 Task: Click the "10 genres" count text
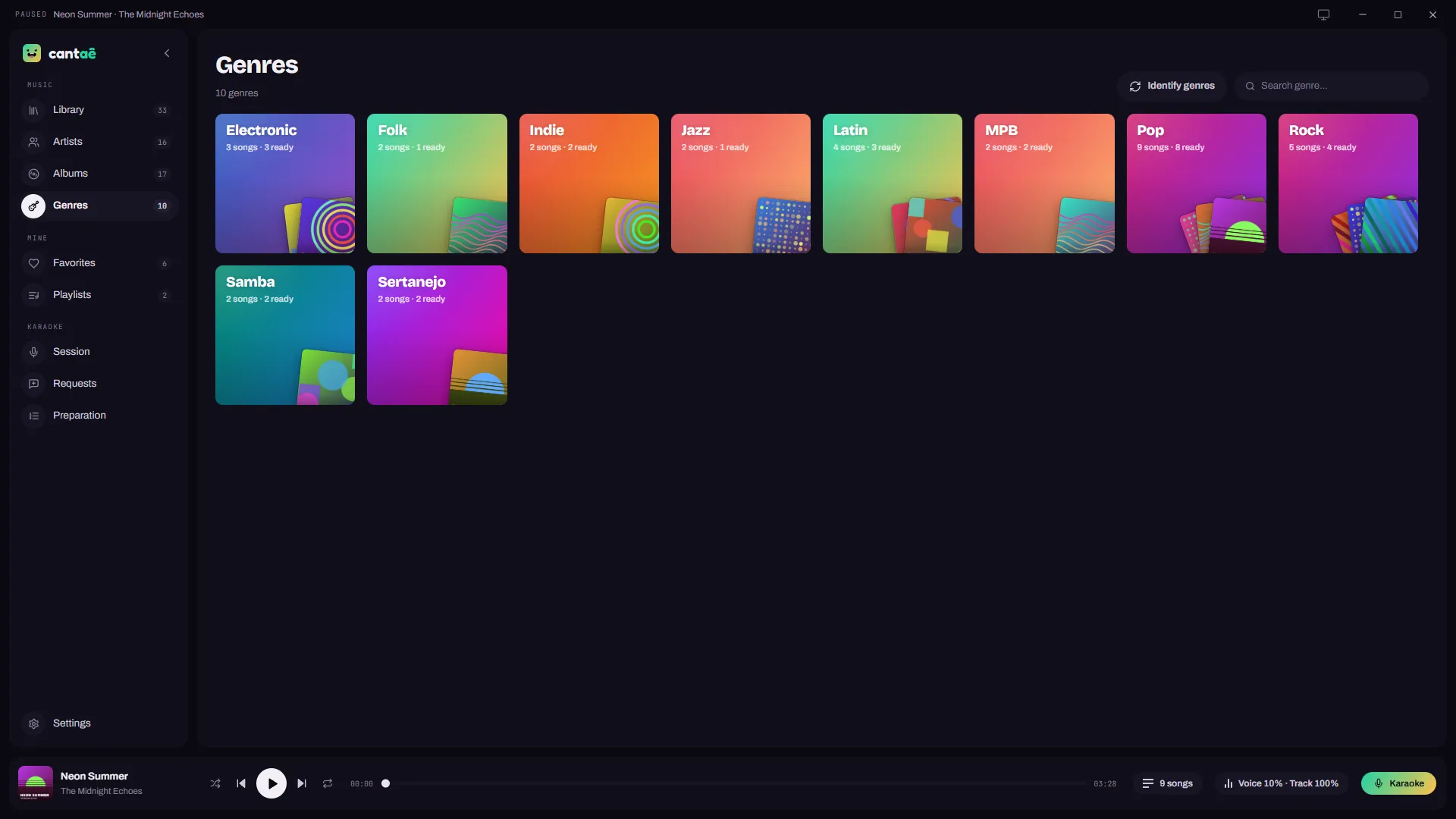pyautogui.click(x=237, y=93)
